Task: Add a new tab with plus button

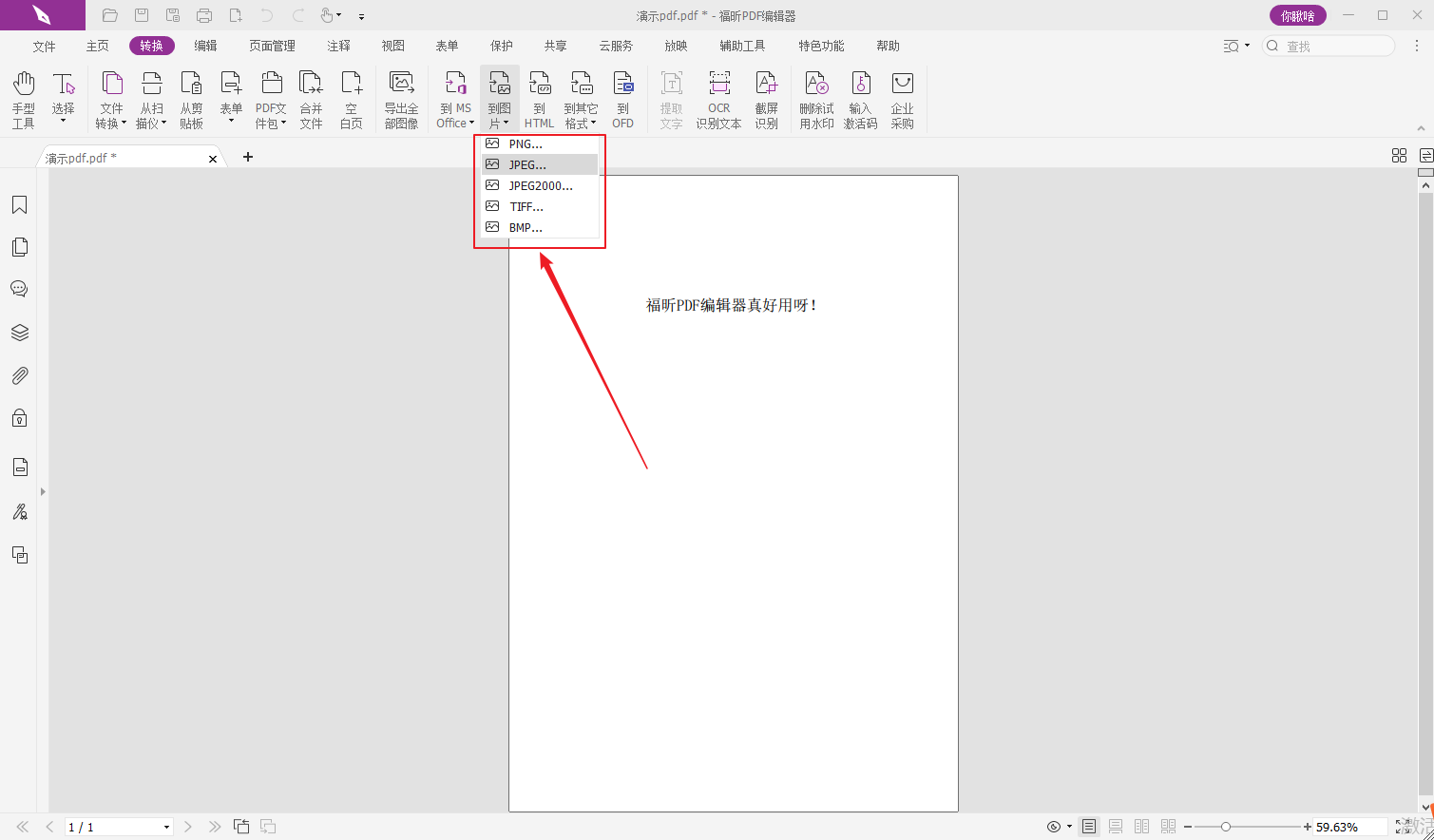Action: [248, 157]
